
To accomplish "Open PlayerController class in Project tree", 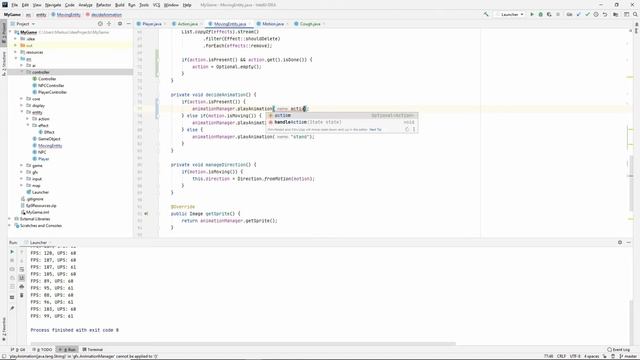I will tap(52, 92).
